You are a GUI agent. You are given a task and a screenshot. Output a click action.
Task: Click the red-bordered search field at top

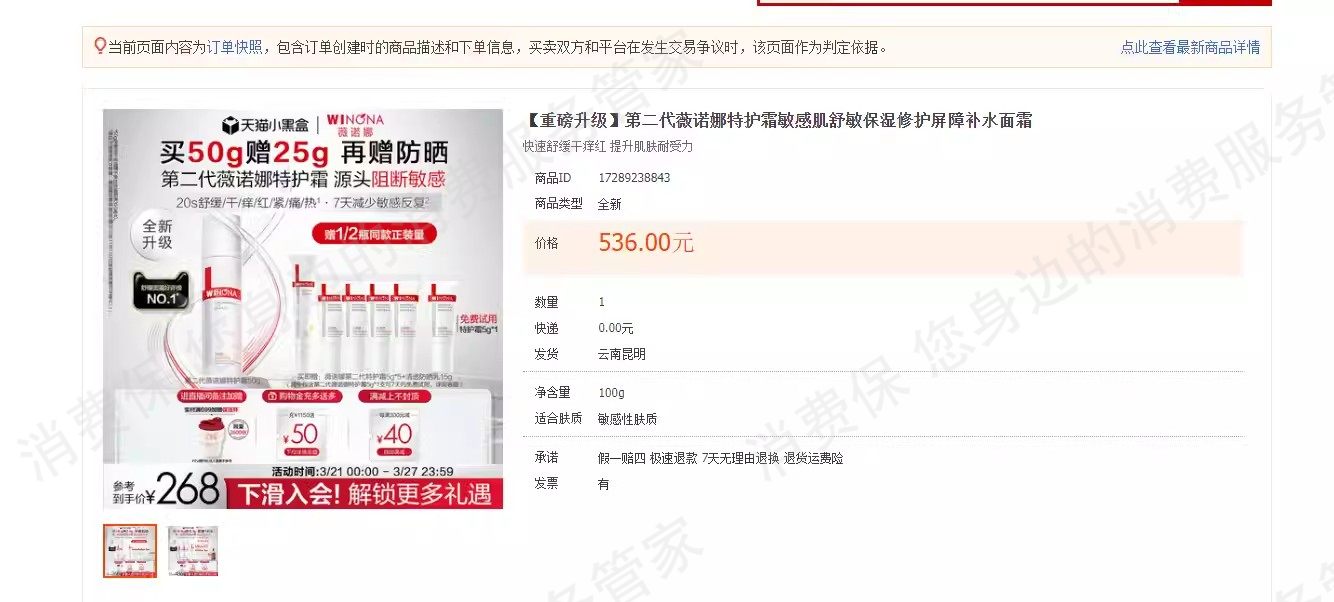tap(969, 2)
